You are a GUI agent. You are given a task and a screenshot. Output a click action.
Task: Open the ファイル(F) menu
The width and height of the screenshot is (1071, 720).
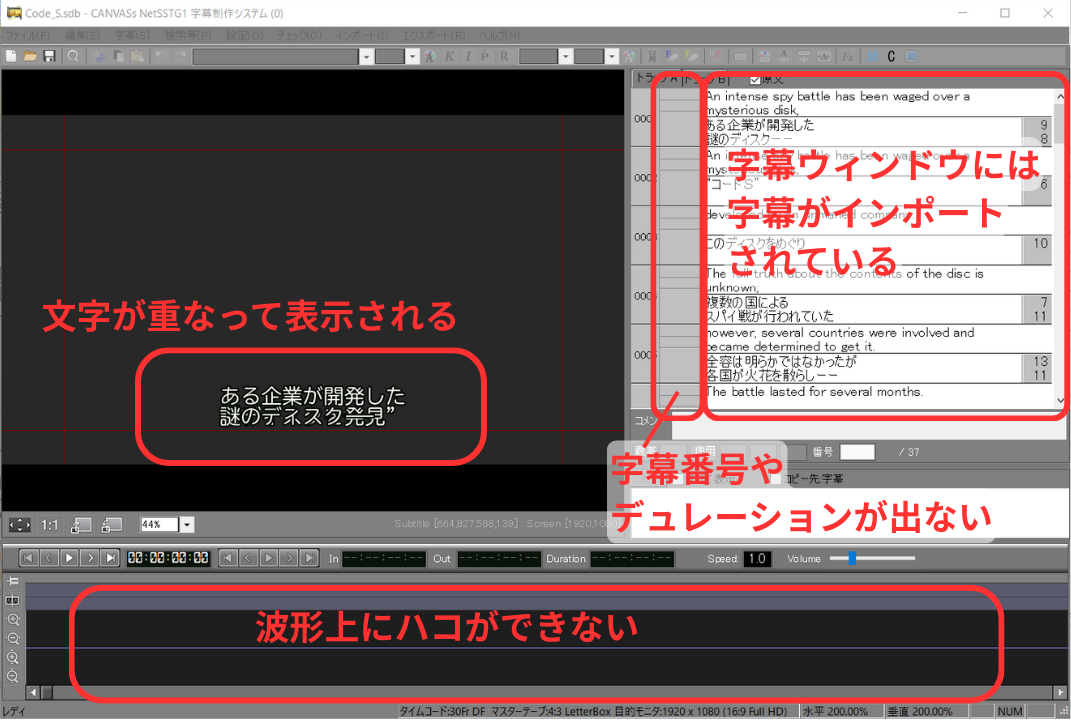coord(27,35)
